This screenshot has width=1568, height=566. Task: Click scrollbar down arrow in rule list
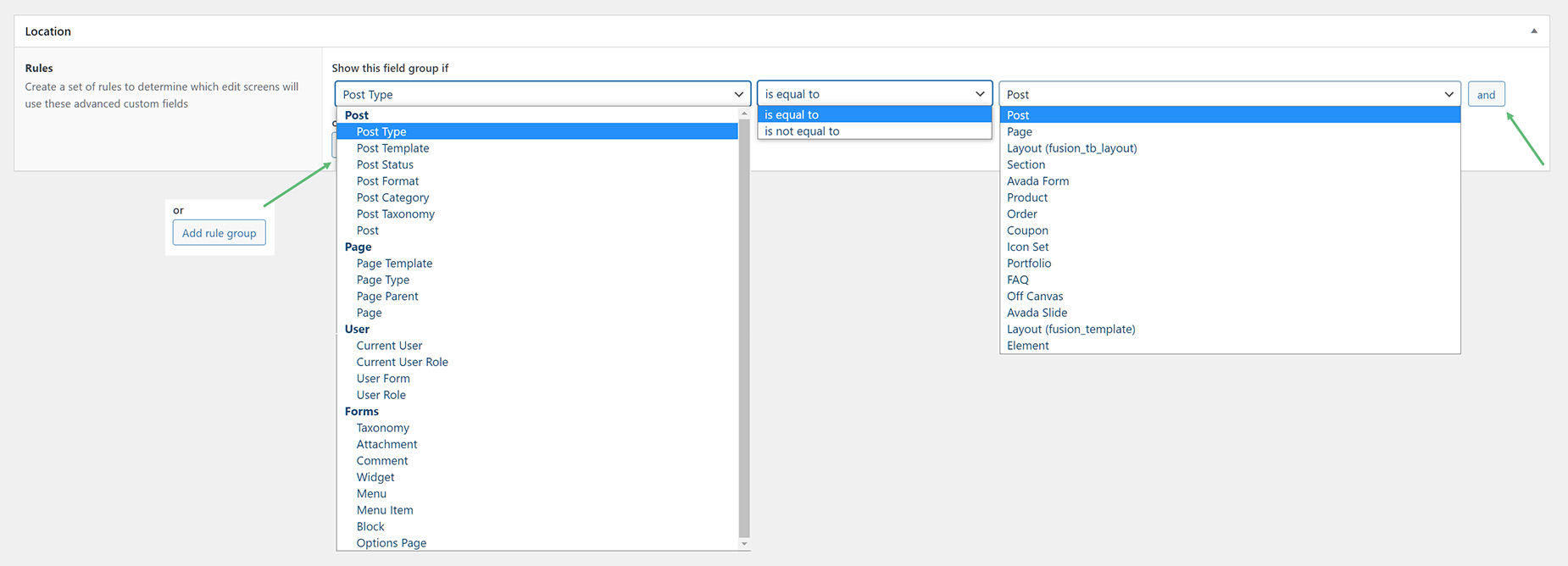coord(744,544)
